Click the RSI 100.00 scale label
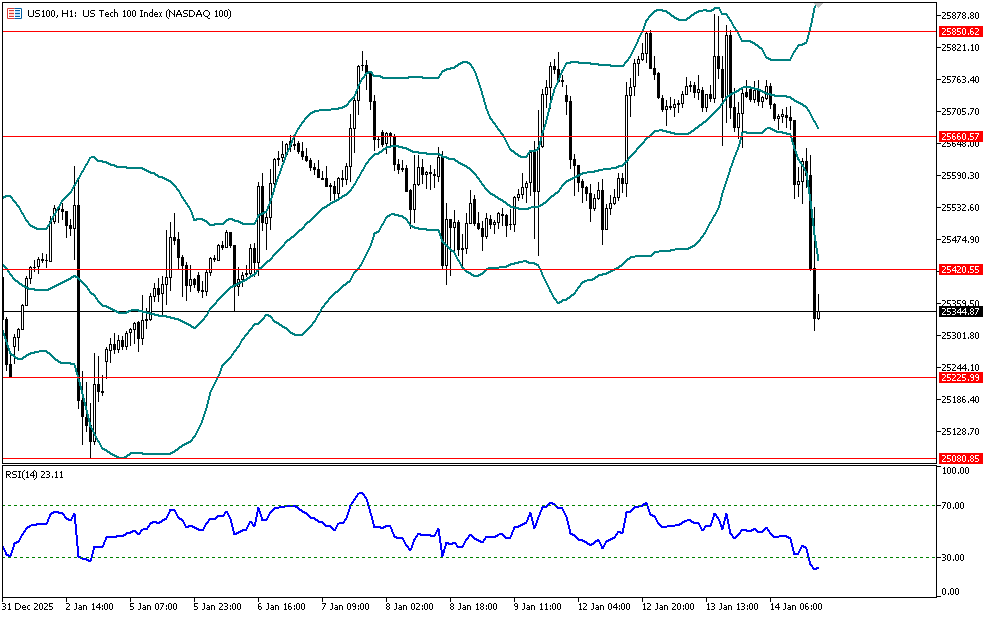 coord(954,472)
